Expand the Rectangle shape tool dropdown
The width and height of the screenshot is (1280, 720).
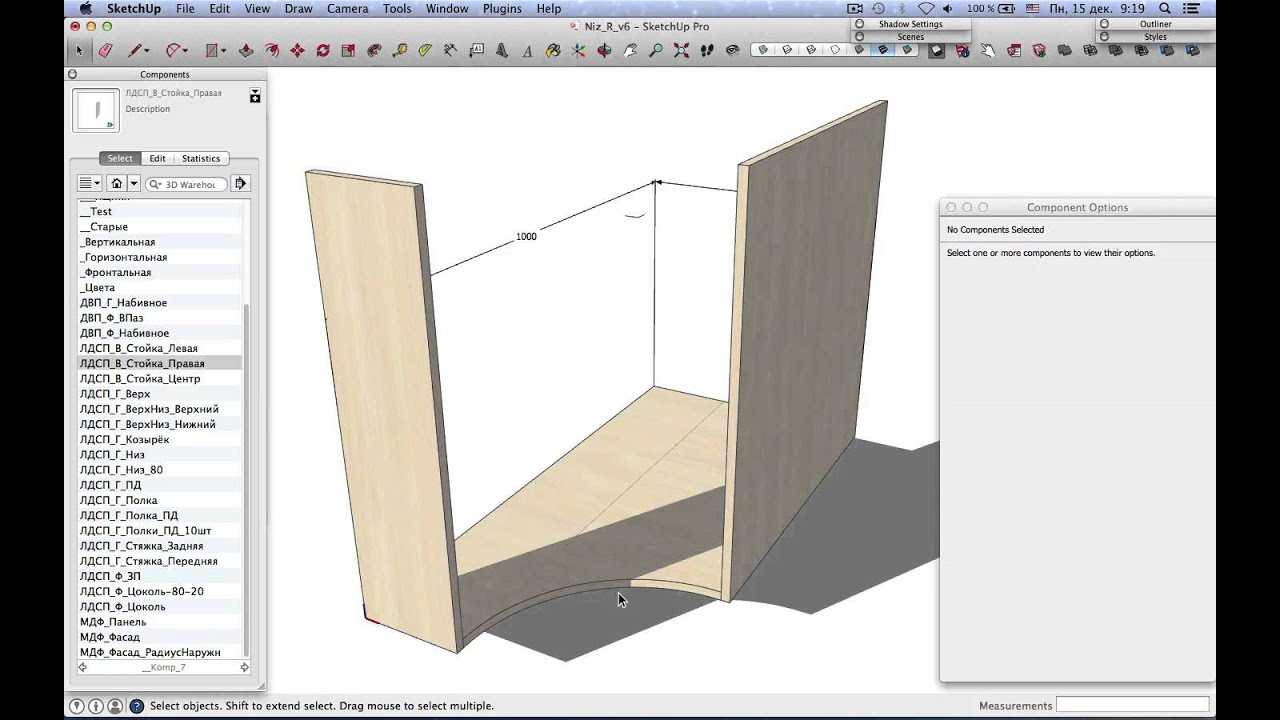coord(224,51)
